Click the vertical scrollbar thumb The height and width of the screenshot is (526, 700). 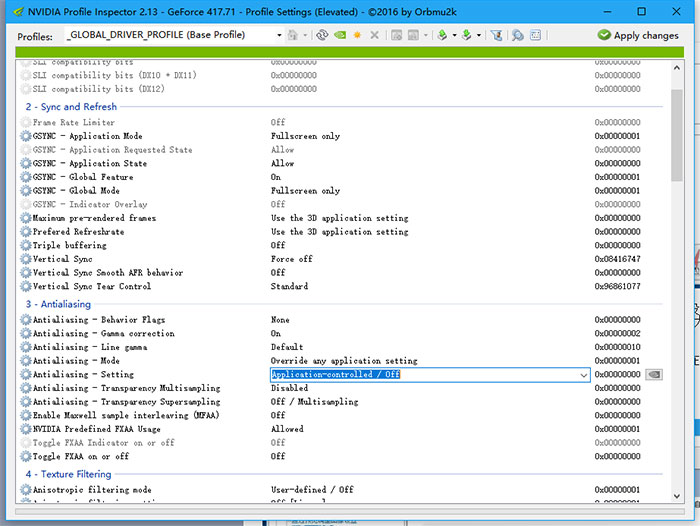click(677, 135)
